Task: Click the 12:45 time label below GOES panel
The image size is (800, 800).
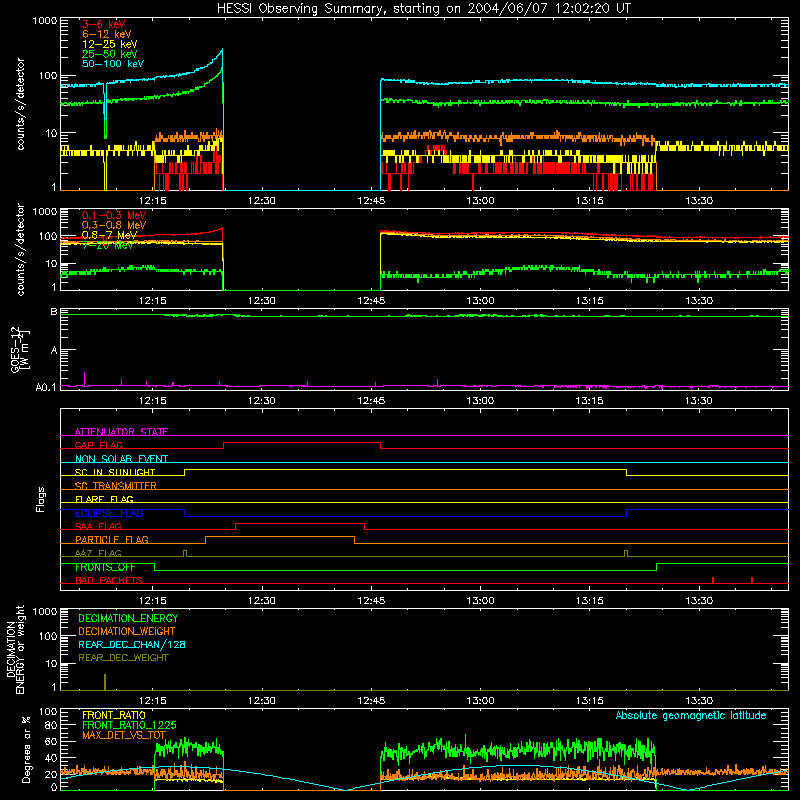Action: coord(371,401)
